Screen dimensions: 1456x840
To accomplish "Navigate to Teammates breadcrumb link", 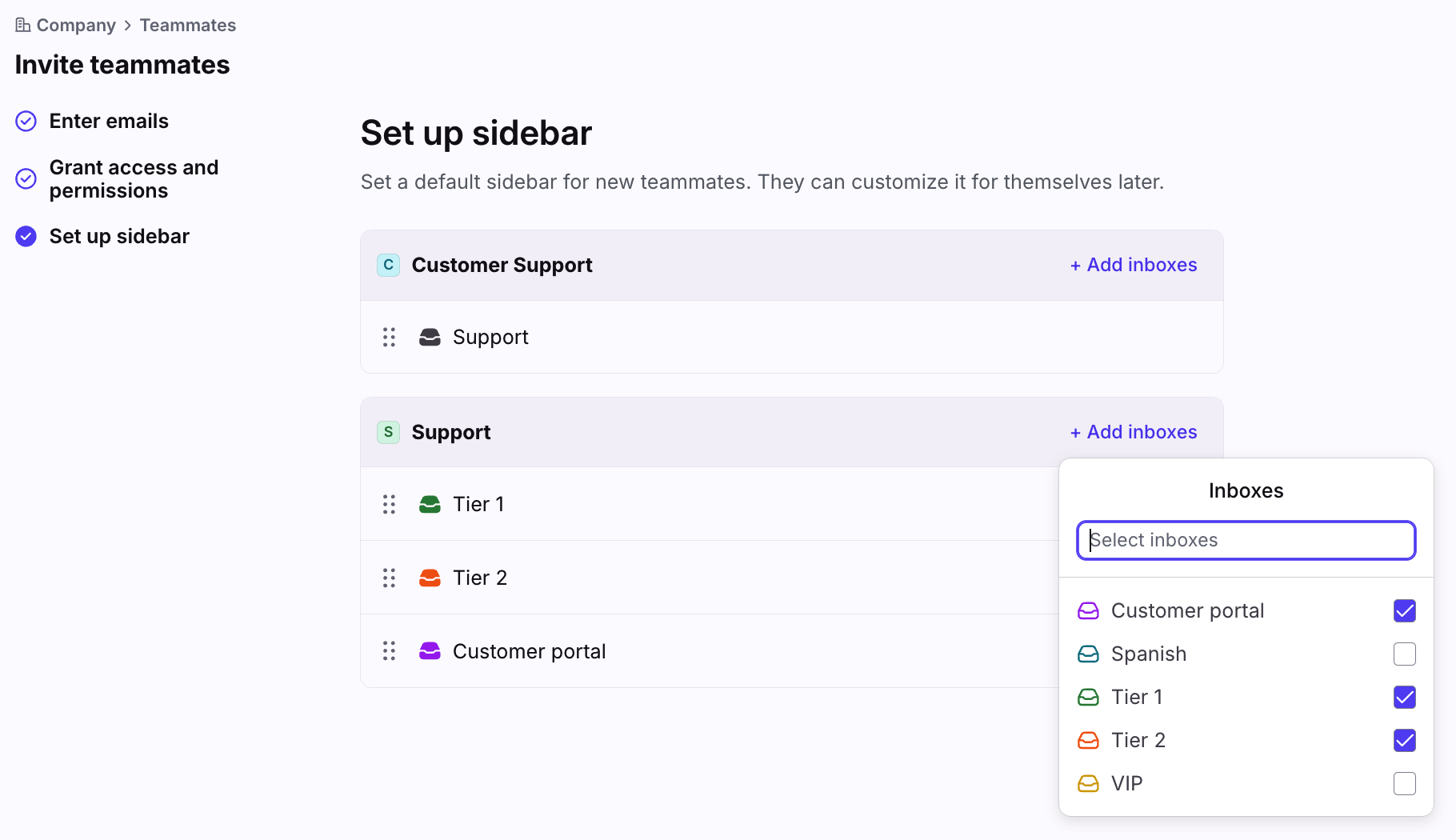I will pyautogui.click(x=188, y=26).
